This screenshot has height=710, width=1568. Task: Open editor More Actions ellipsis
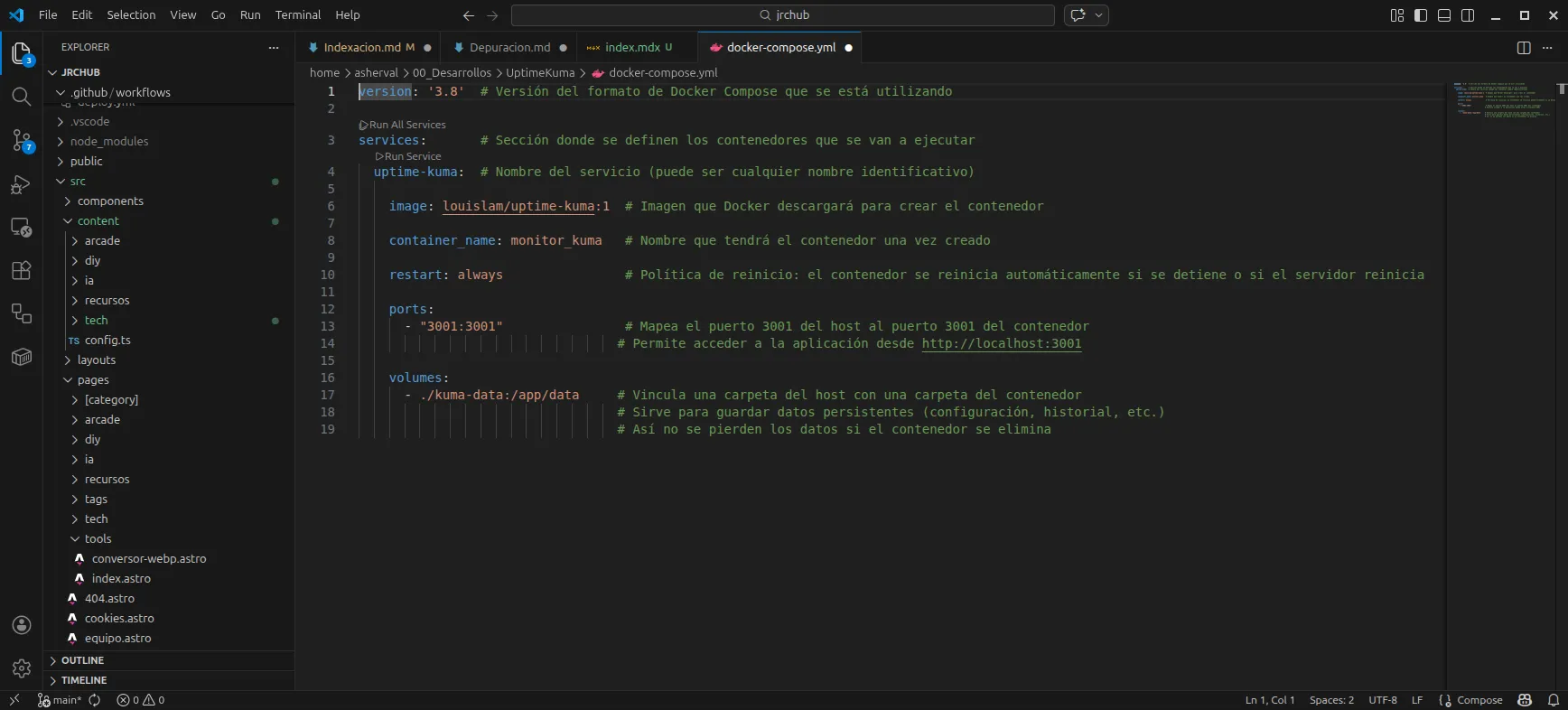pyautogui.click(x=1546, y=48)
